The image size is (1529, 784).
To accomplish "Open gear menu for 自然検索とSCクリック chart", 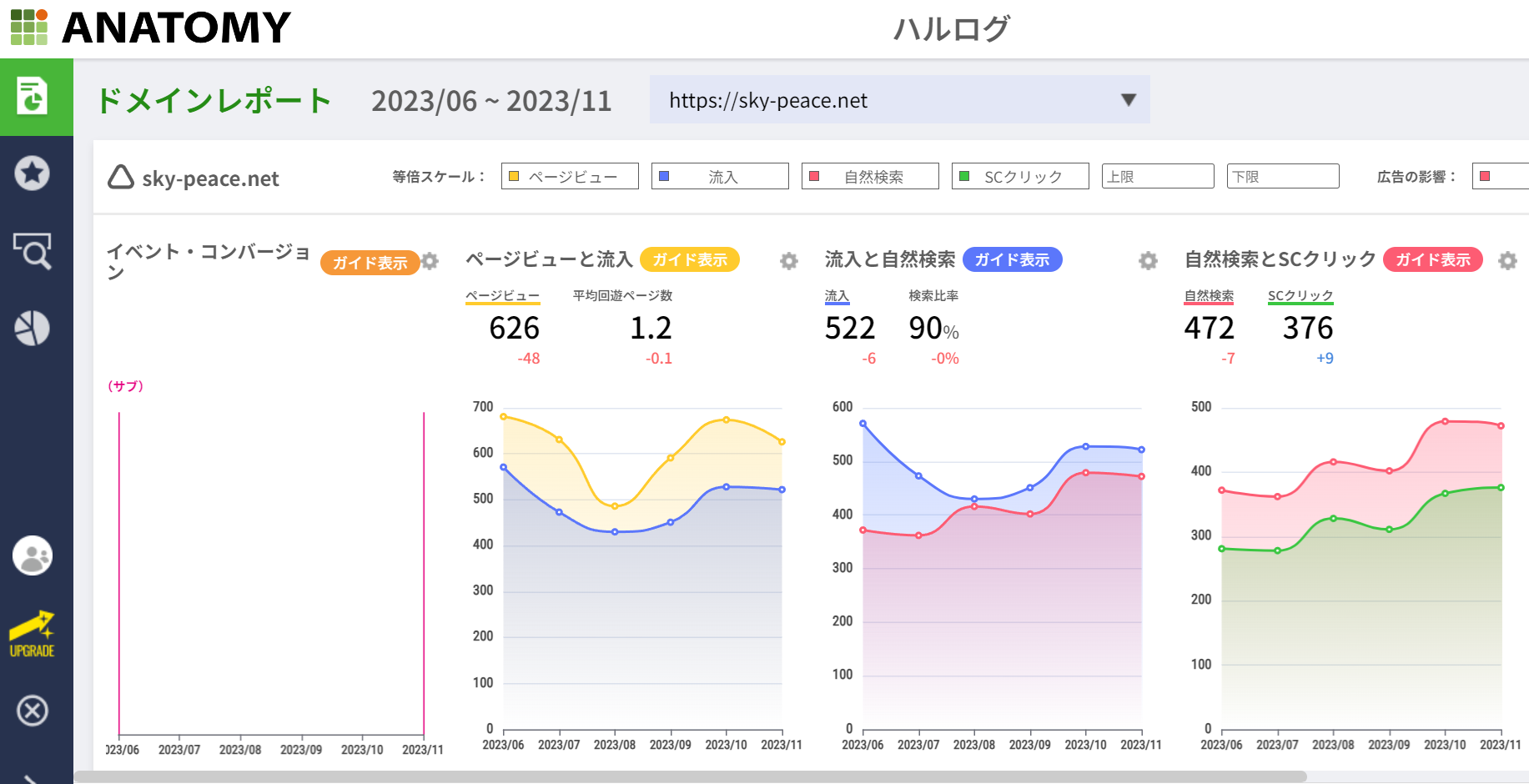I will (1507, 261).
